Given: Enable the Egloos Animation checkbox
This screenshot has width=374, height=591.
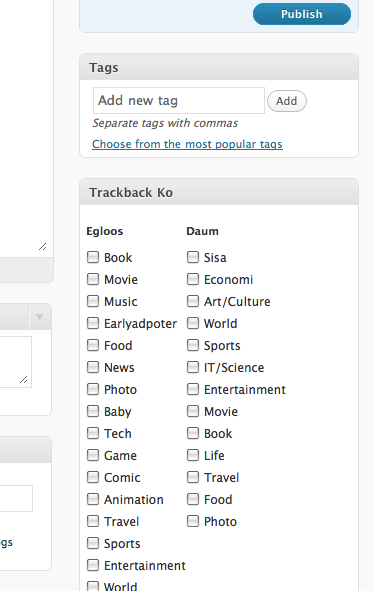Looking at the screenshot, I should pos(93,499).
